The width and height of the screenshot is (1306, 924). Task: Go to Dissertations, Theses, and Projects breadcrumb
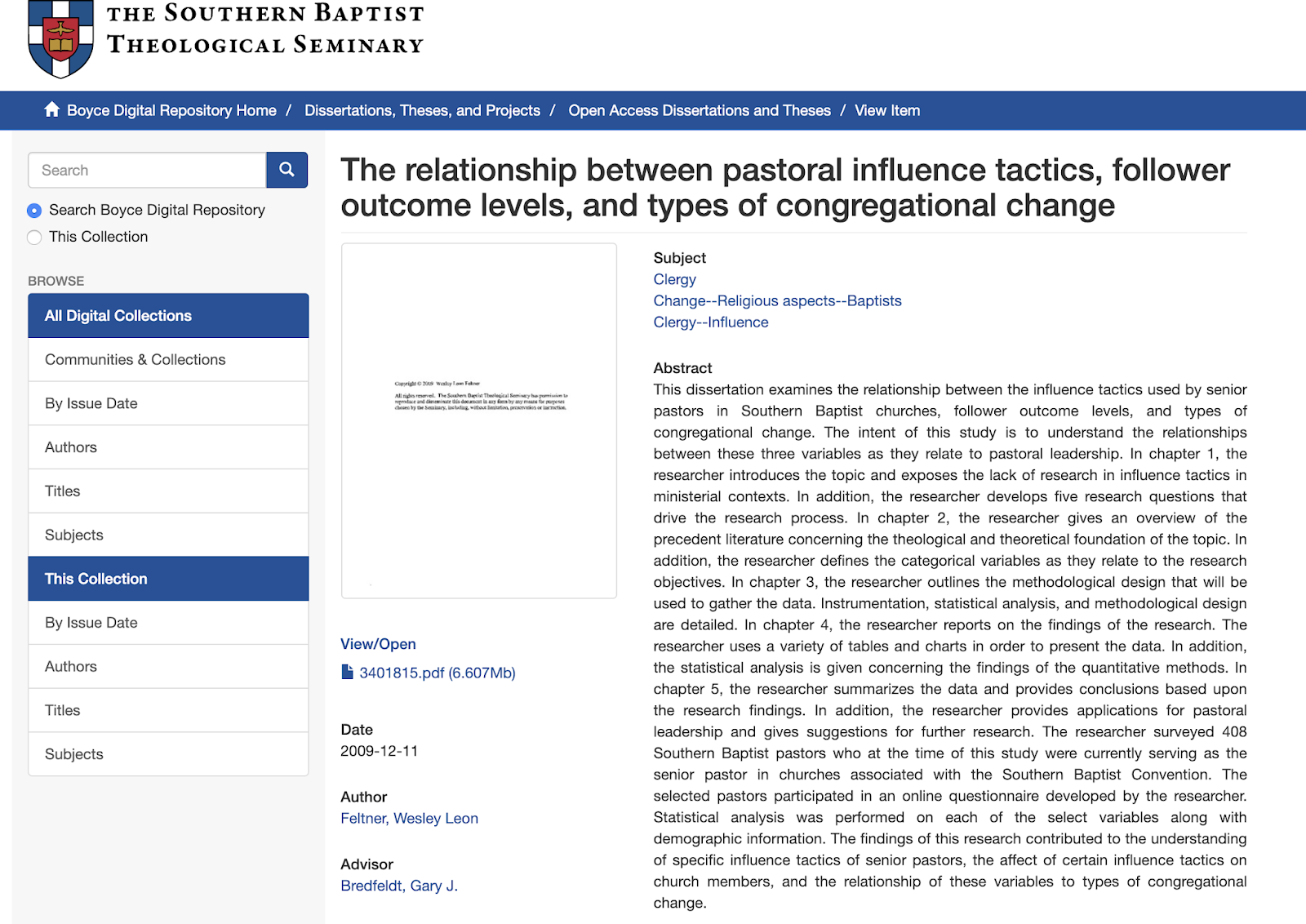(422, 110)
